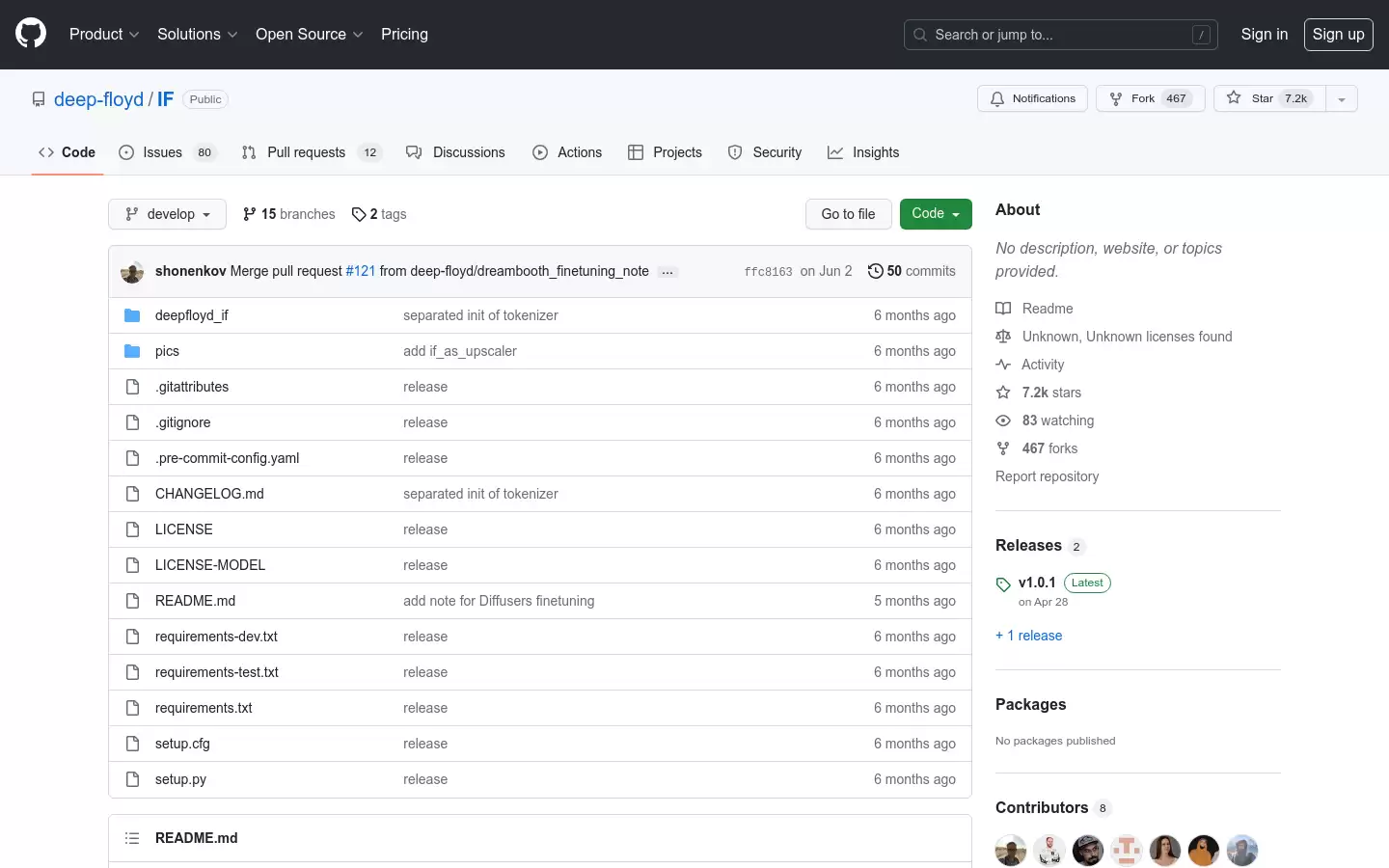The height and width of the screenshot is (868, 1389).
Task: Switch to the Pull requests tab
Action: coord(312,152)
